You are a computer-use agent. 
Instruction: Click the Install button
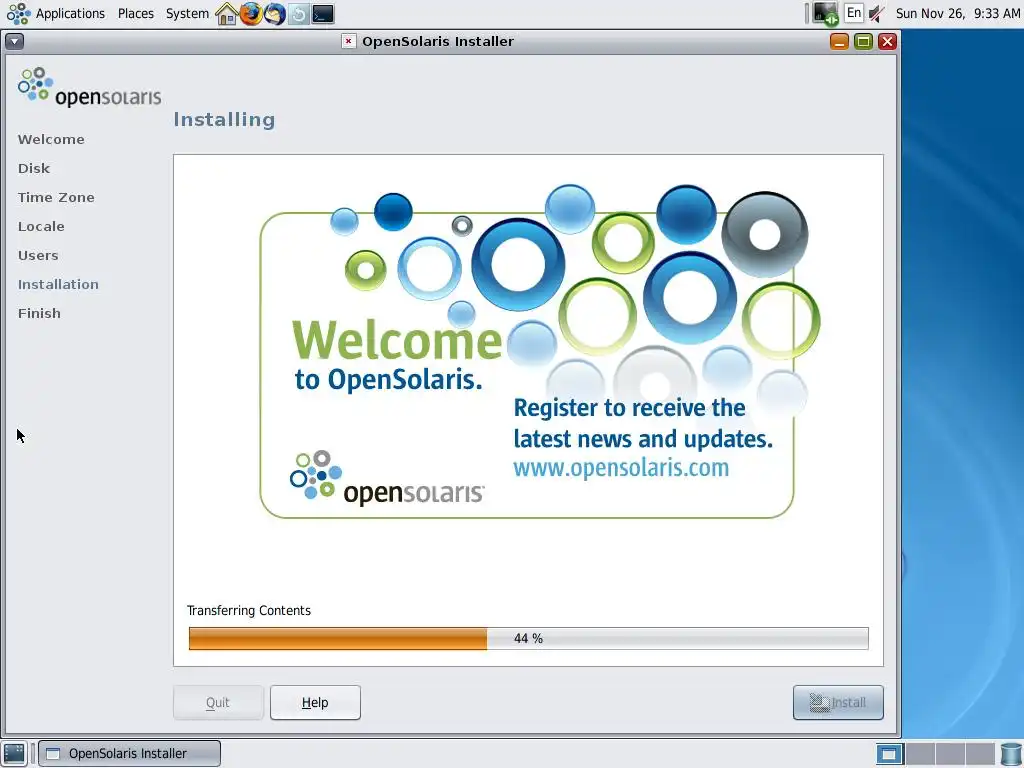(x=838, y=703)
